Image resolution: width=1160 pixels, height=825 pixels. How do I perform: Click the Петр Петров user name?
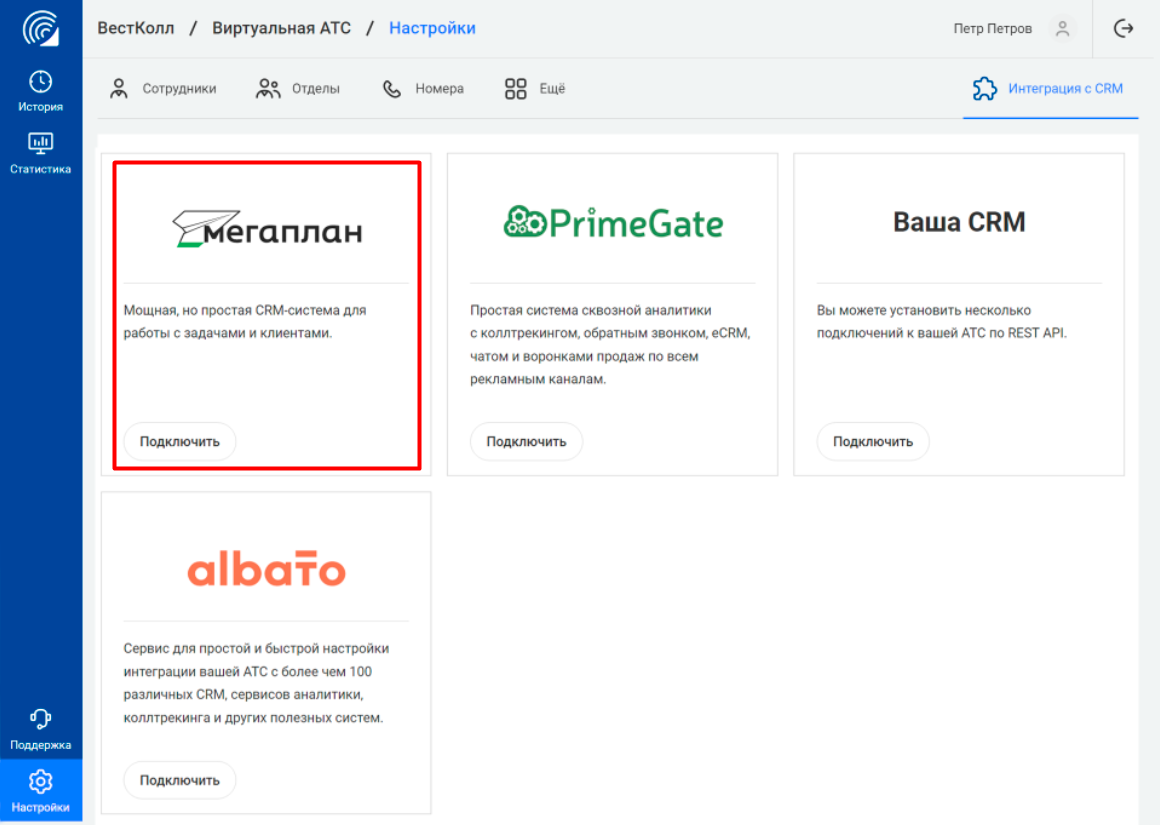992,29
